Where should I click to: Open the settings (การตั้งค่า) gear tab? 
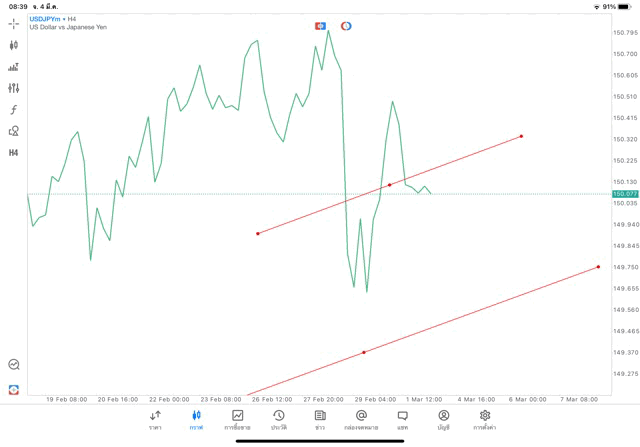coord(485,419)
